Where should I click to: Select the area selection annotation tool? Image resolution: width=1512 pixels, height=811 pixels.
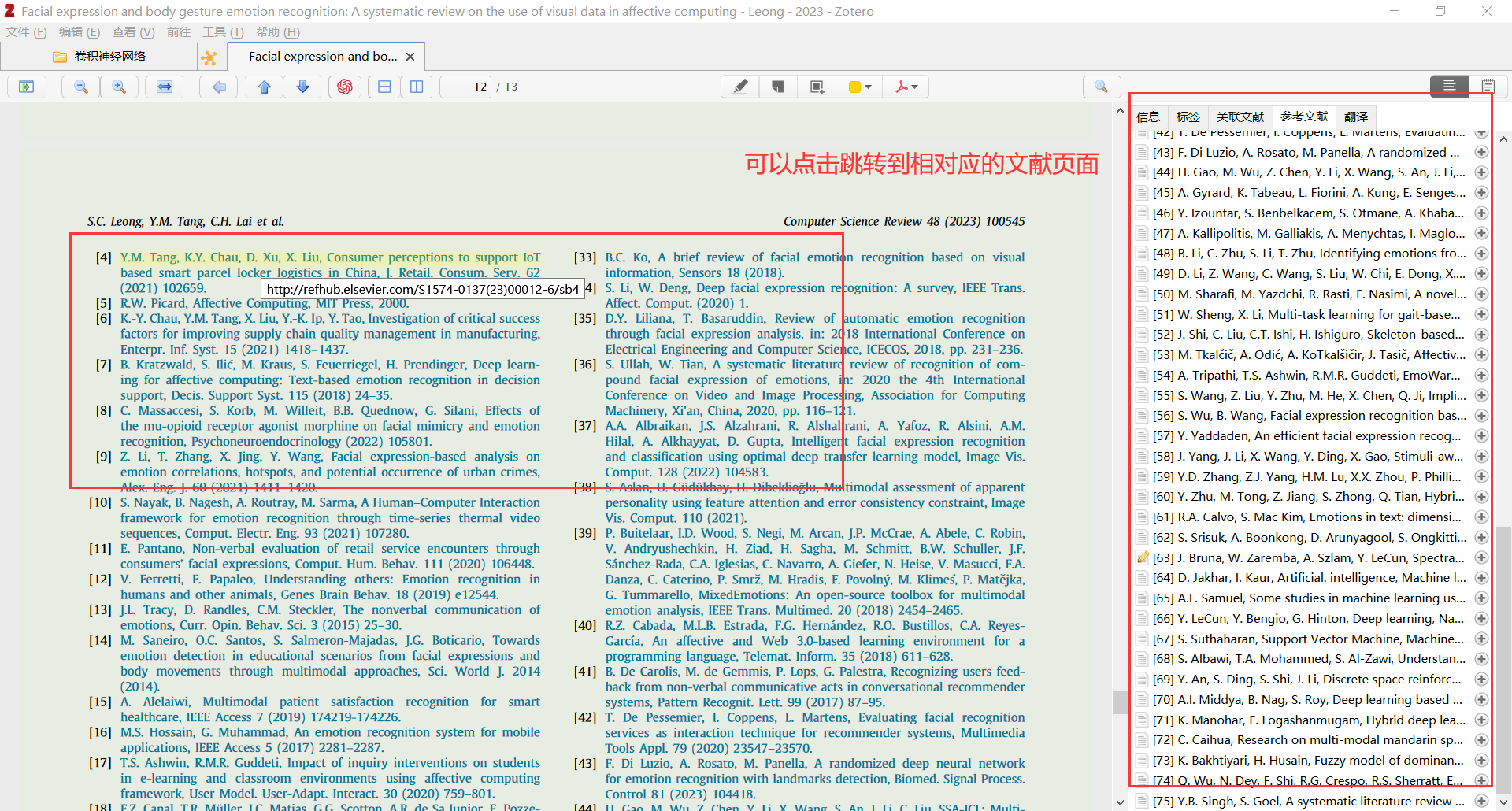click(817, 87)
